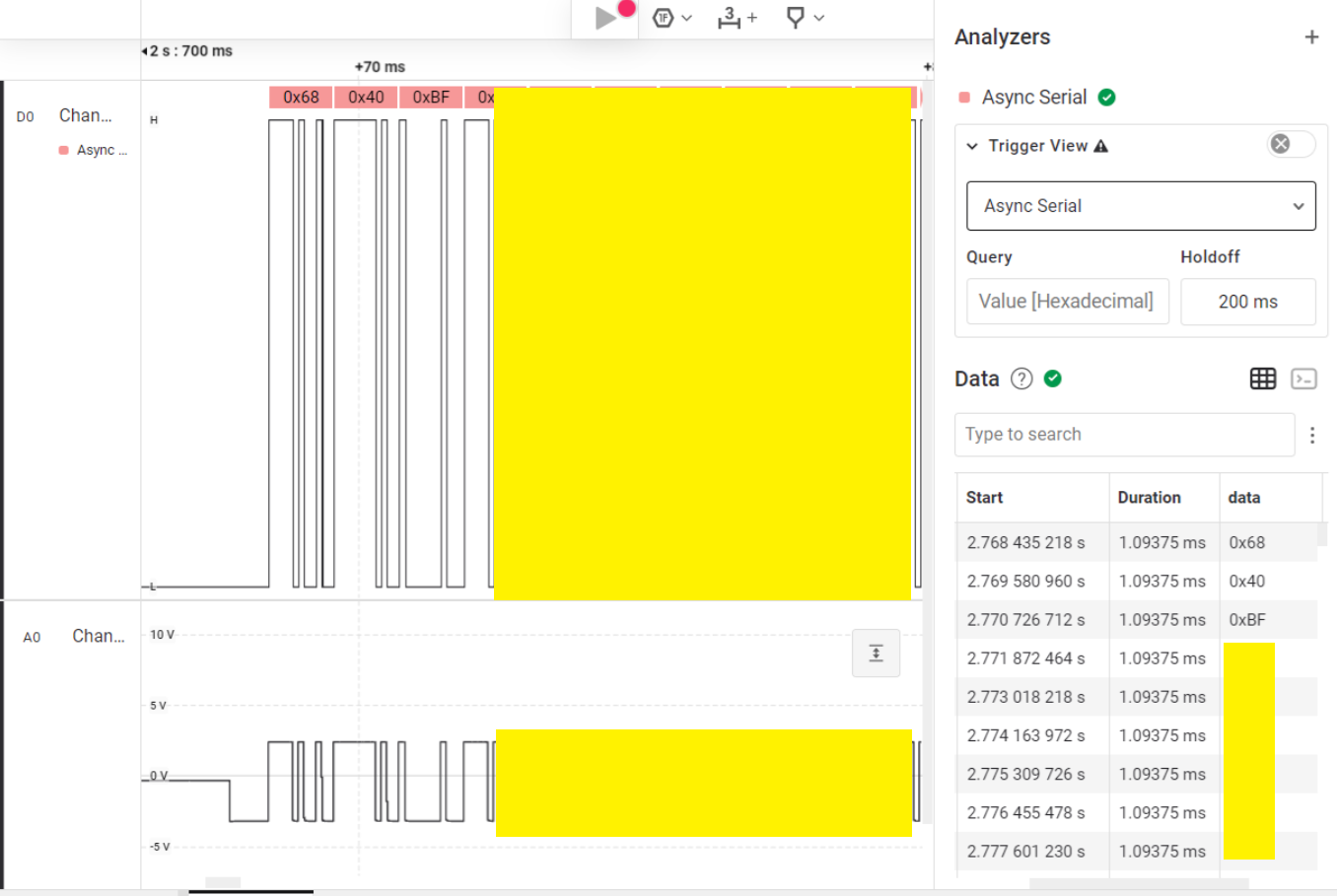Screen dimensions: 1337x896
Task: Open the timing marker dropdown
Action: [x=804, y=18]
